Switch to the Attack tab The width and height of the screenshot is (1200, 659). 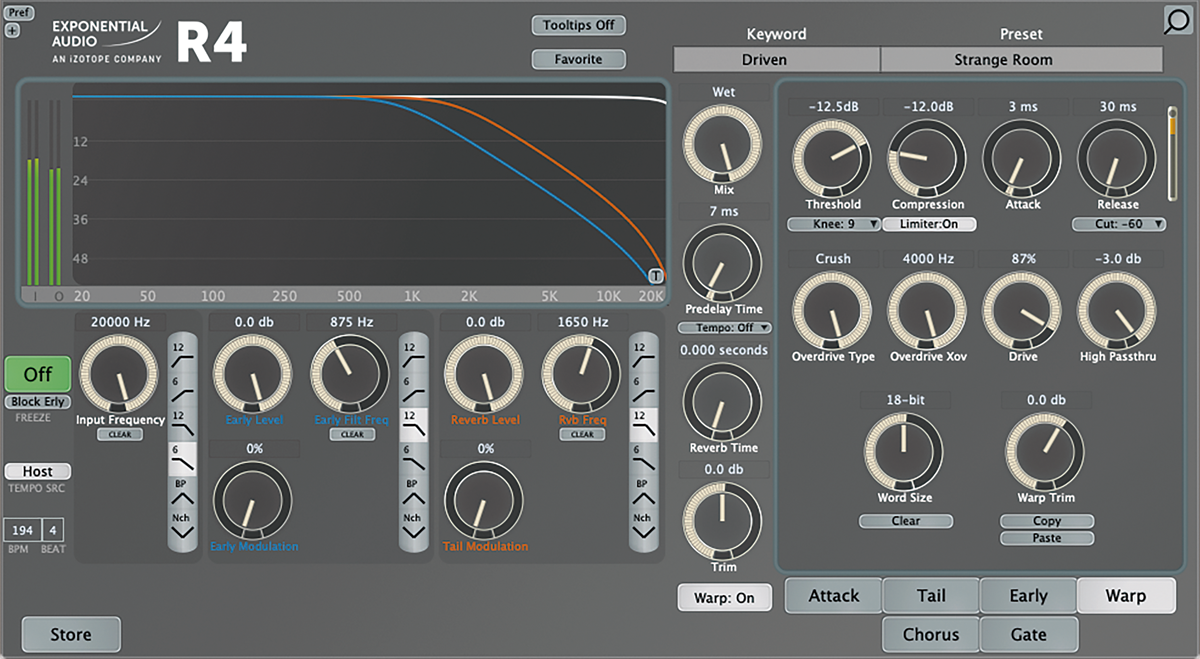tap(833, 596)
